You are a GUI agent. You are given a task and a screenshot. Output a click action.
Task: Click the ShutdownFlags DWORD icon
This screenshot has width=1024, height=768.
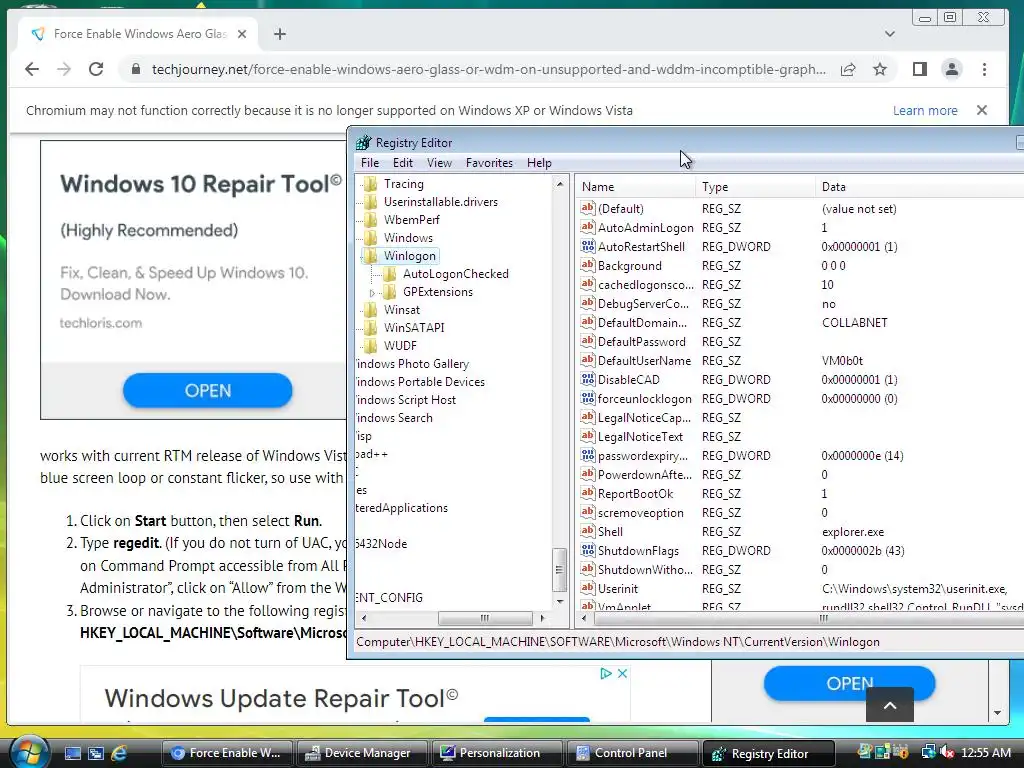coord(587,551)
